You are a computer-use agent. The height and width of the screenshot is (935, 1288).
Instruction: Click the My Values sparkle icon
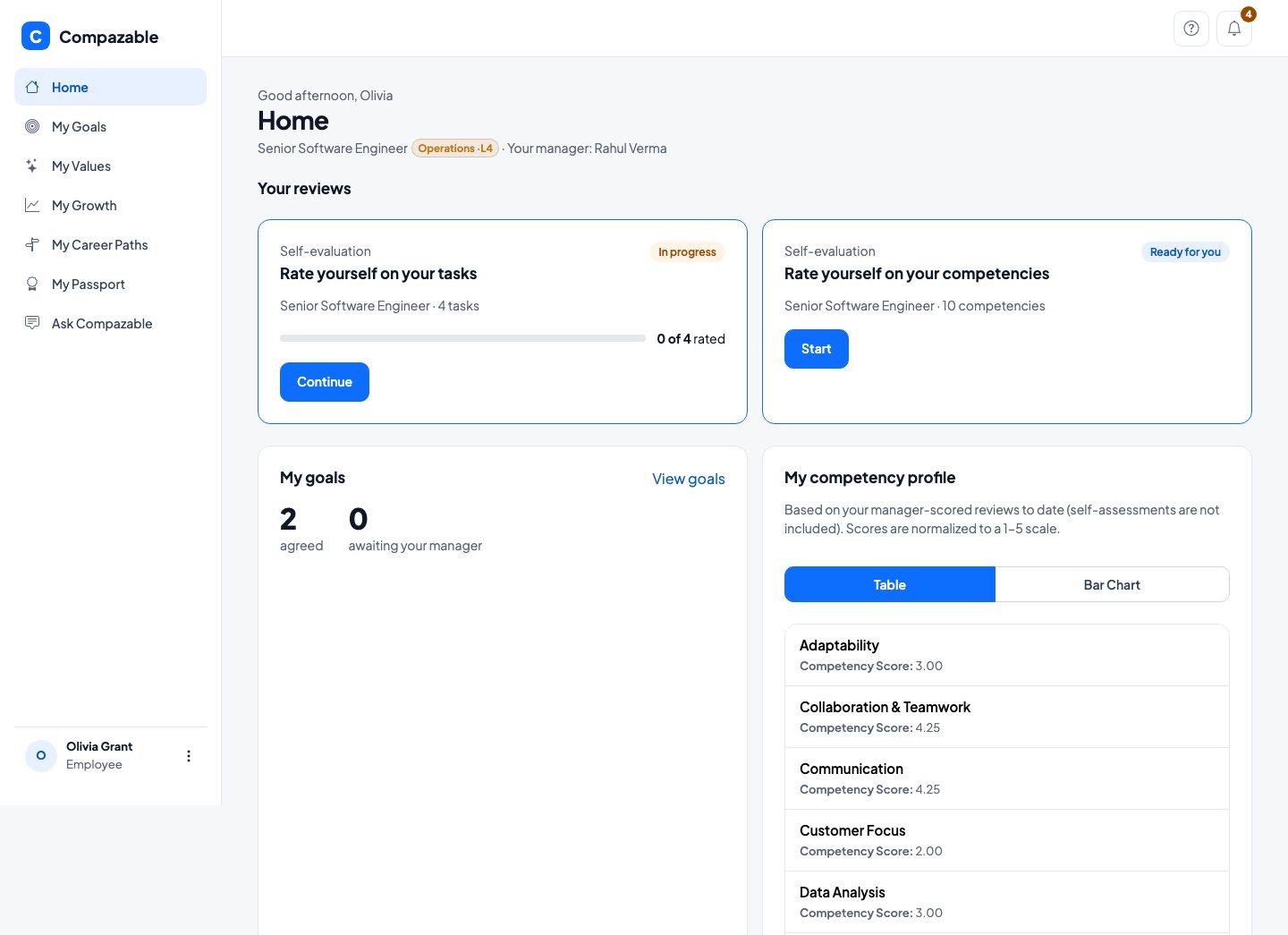[x=32, y=166]
